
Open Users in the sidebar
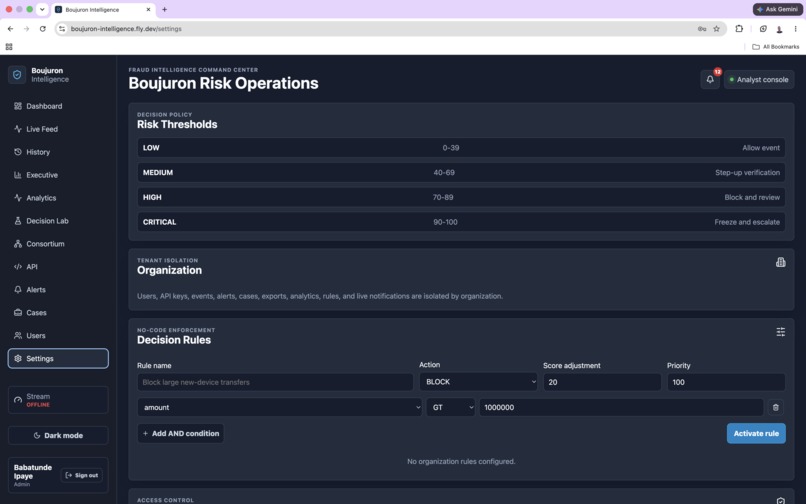(58, 335)
